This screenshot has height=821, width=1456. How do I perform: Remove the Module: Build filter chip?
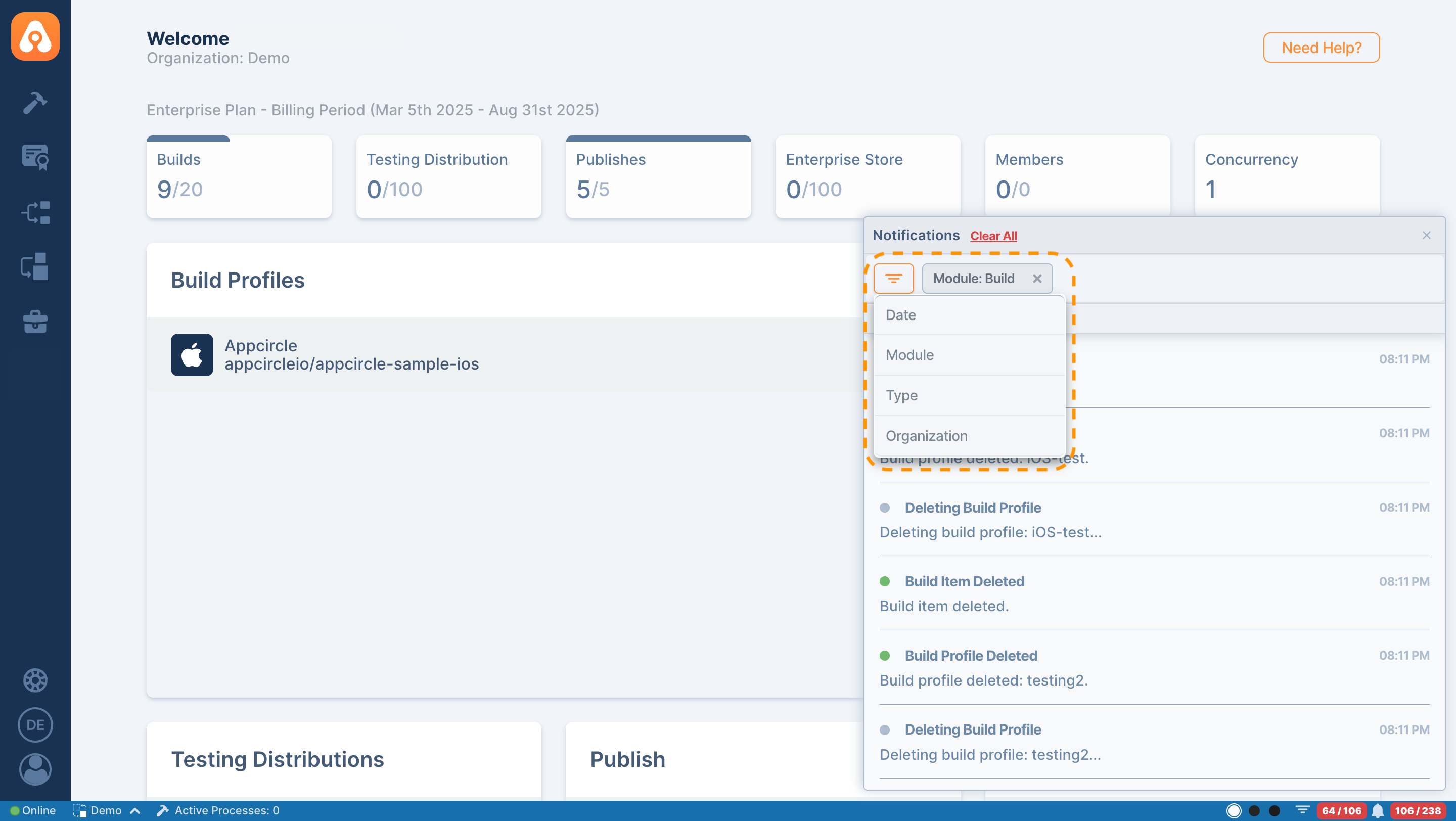[x=1037, y=279]
